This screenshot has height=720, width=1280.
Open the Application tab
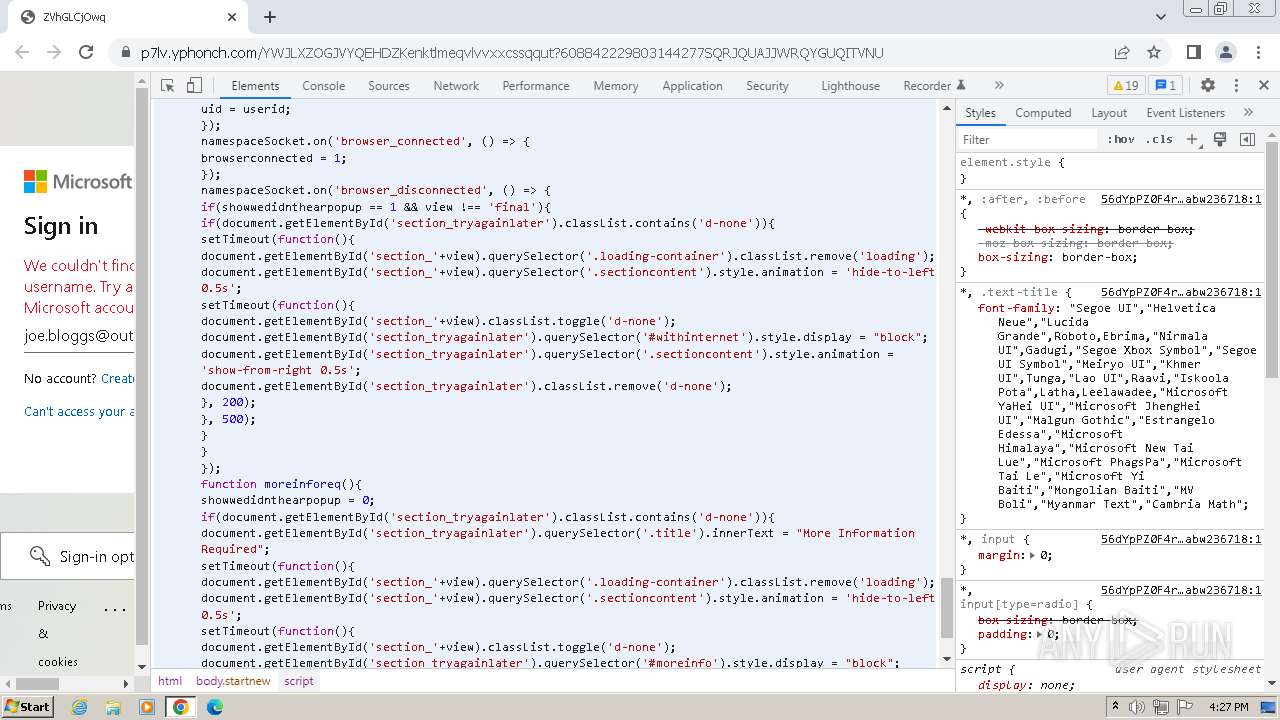pyautogui.click(x=692, y=86)
